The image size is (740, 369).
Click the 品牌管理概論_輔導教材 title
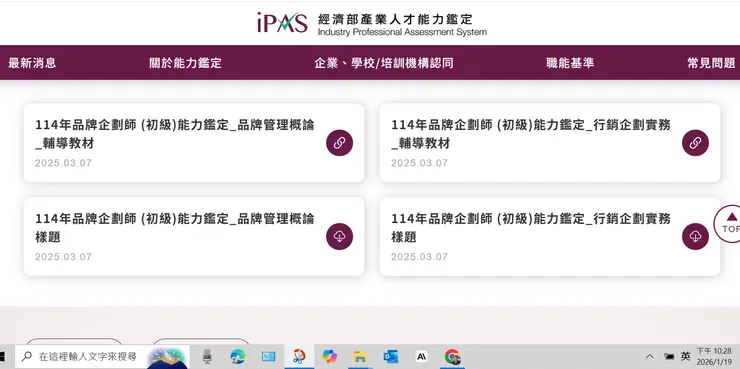pos(175,134)
